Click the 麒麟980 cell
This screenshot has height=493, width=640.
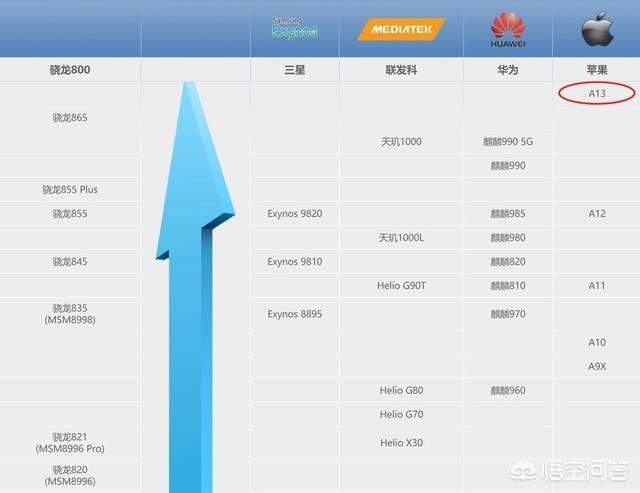pyautogui.click(x=508, y=238)
